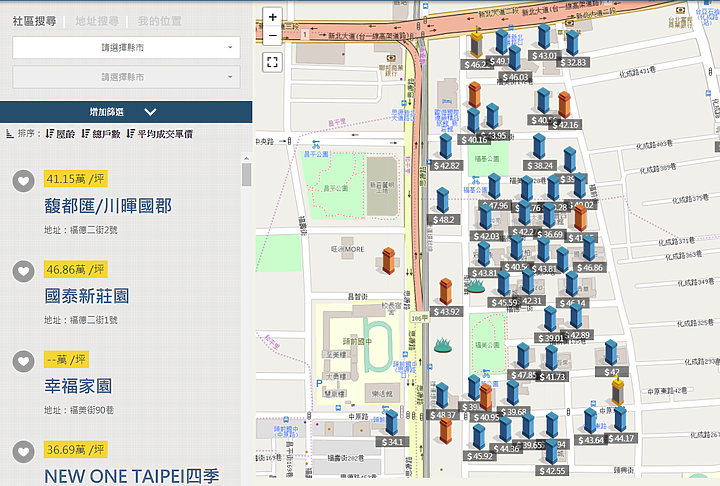Select the $46.03 building marker
The image size is (720, 486).
pos(515,57)
